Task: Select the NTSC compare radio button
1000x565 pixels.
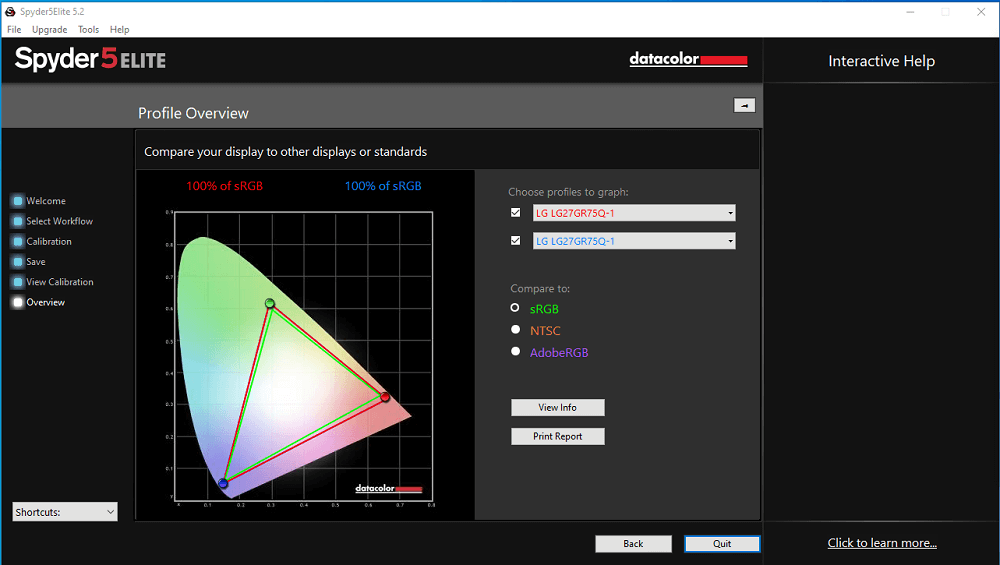Action: tap(515, 330)
